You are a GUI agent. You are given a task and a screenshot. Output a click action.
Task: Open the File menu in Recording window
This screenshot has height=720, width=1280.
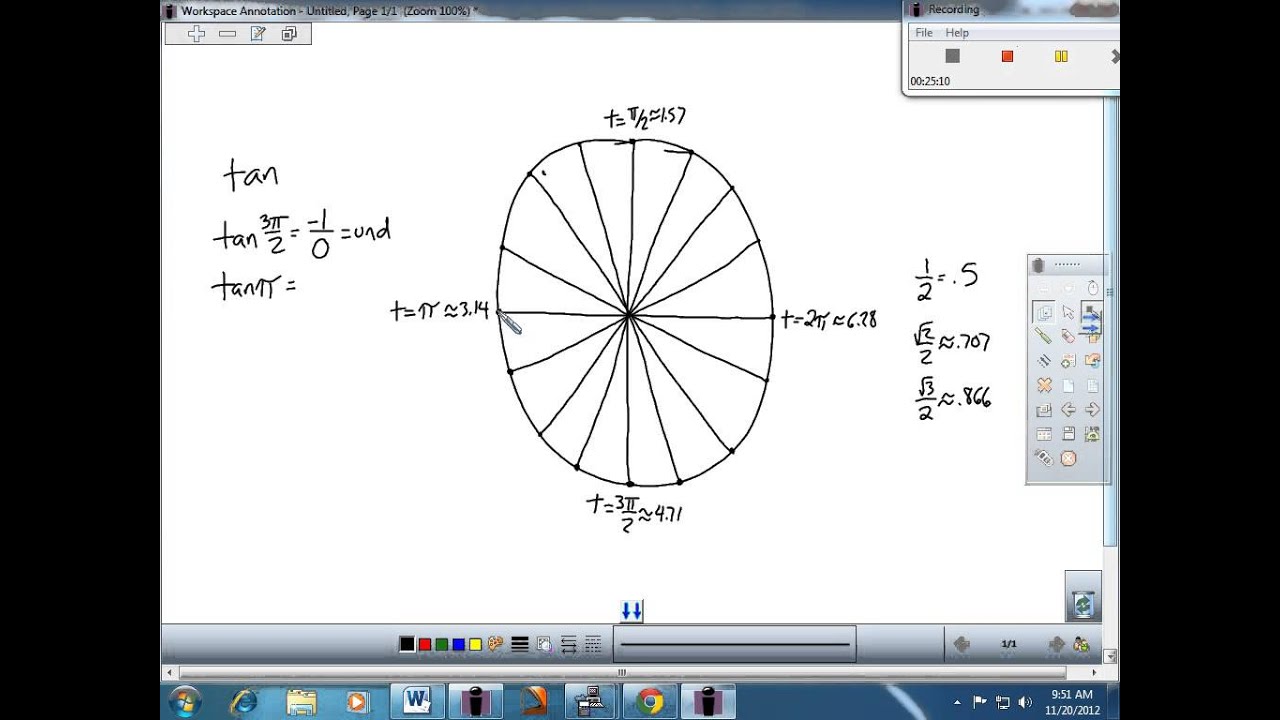[x=924, y=33]
